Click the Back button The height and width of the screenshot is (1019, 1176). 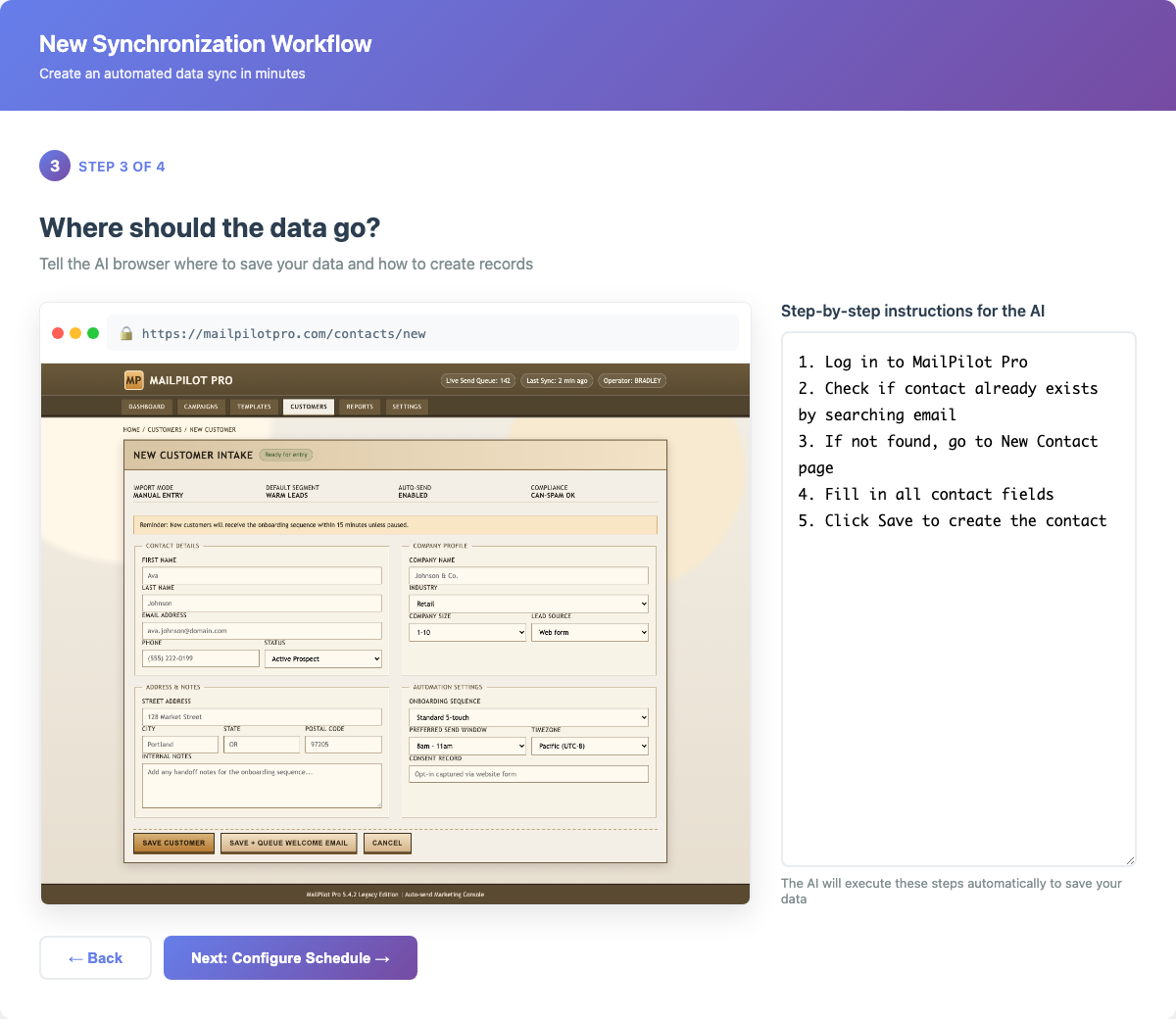tap(95, 958)
